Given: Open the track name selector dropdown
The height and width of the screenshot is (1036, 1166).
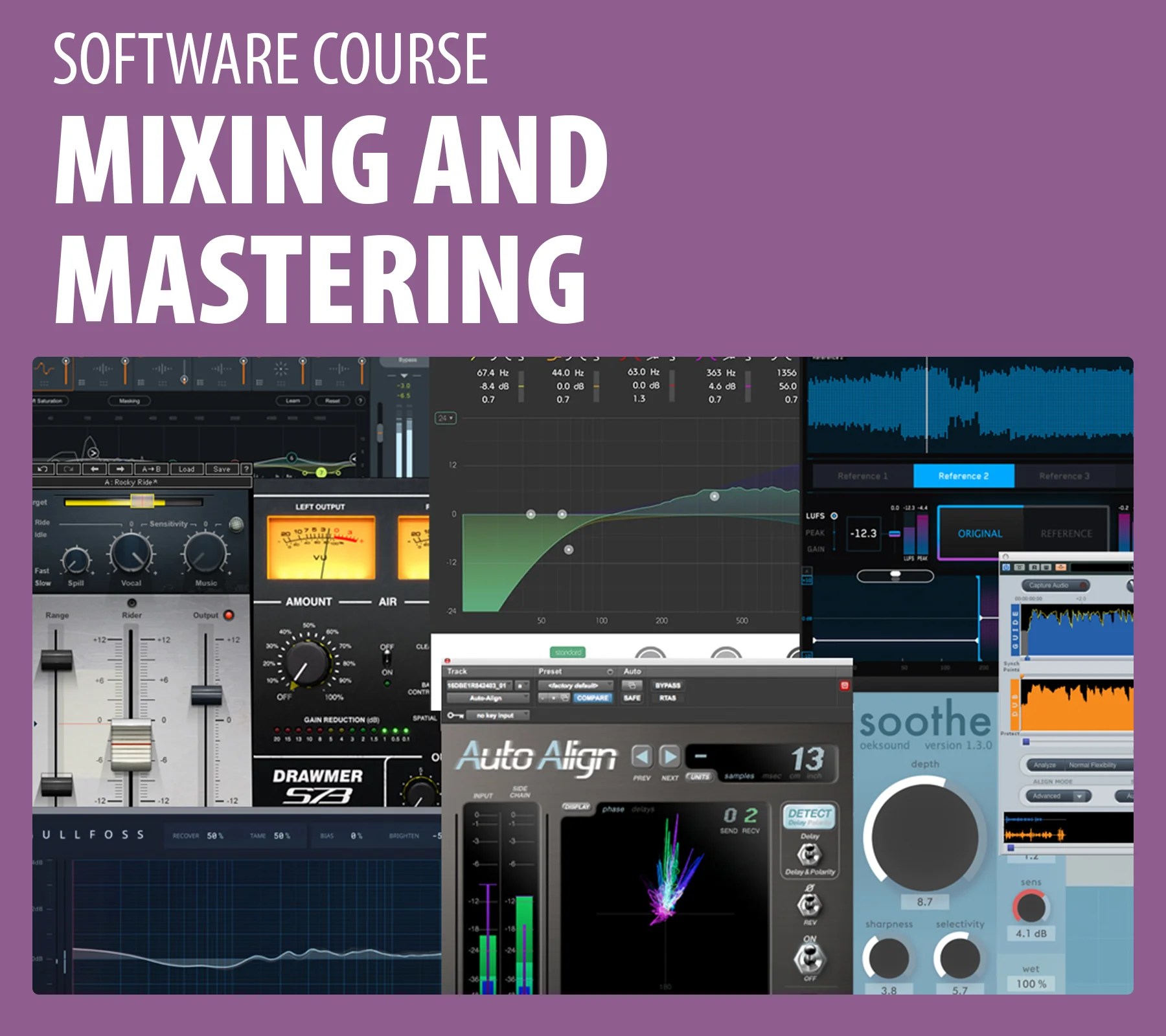Looking at the screenshot, I should pos(480,685).
